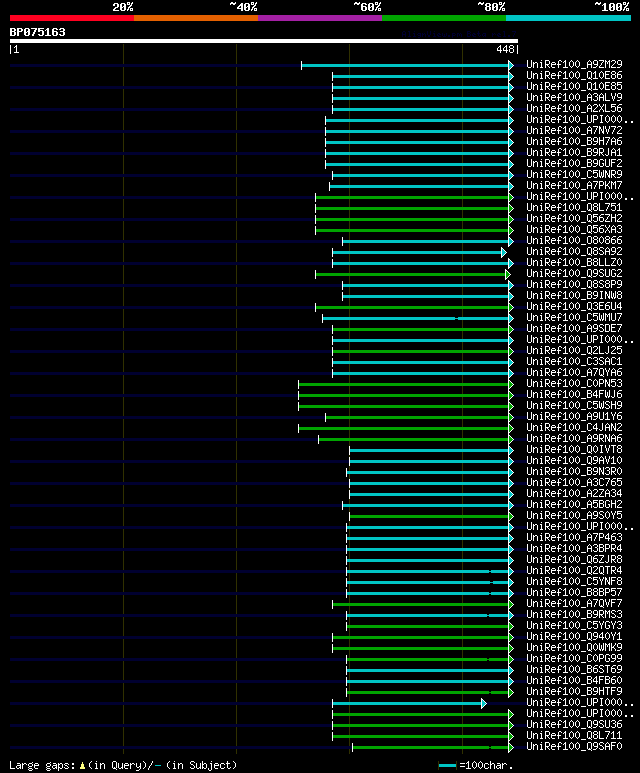Click the white query sequence bar
The width and height of the screenshot is (640, 773).
pyautogui.click(x=264, y=41)
